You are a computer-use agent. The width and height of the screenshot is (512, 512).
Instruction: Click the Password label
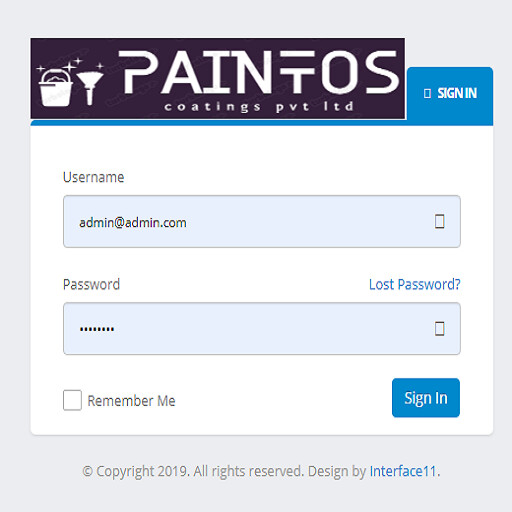(91, 284)
